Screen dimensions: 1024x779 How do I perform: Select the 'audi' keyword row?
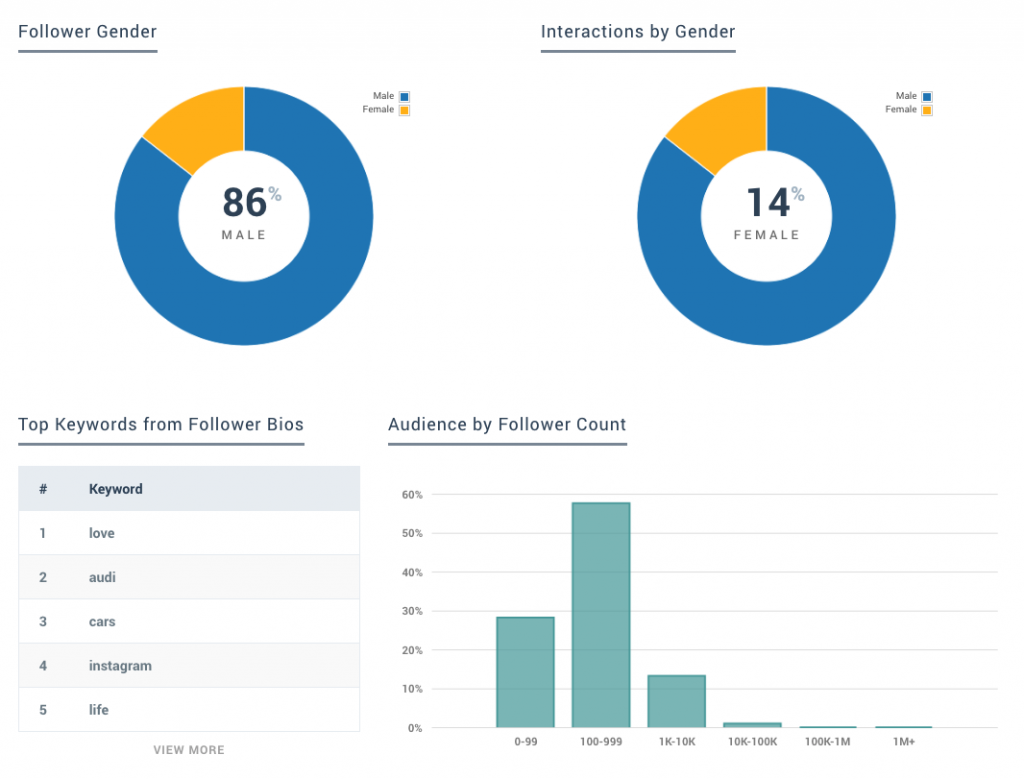pyautogui.click(x=189, y=577)
